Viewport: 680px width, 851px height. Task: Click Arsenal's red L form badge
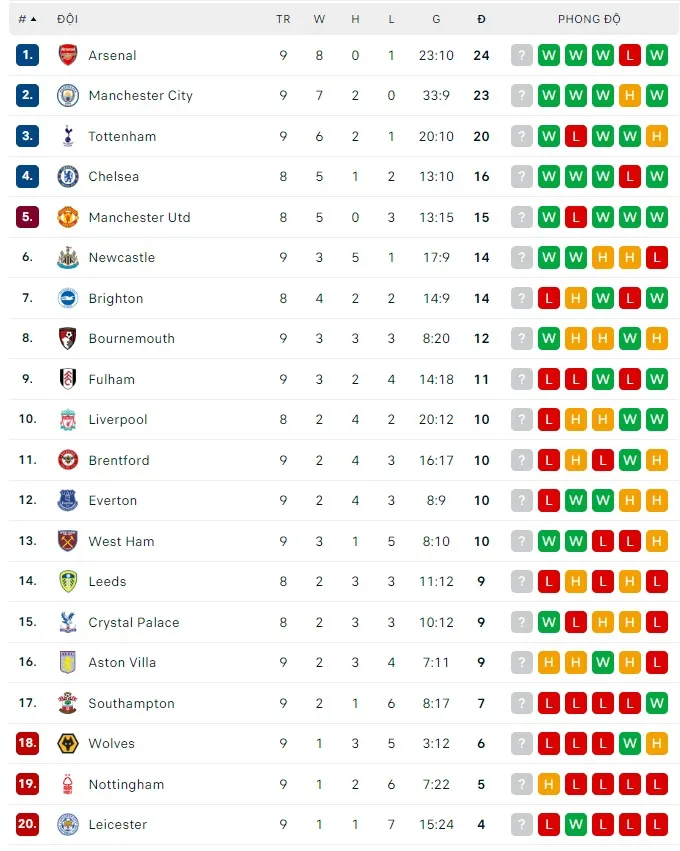coord(630,55)
